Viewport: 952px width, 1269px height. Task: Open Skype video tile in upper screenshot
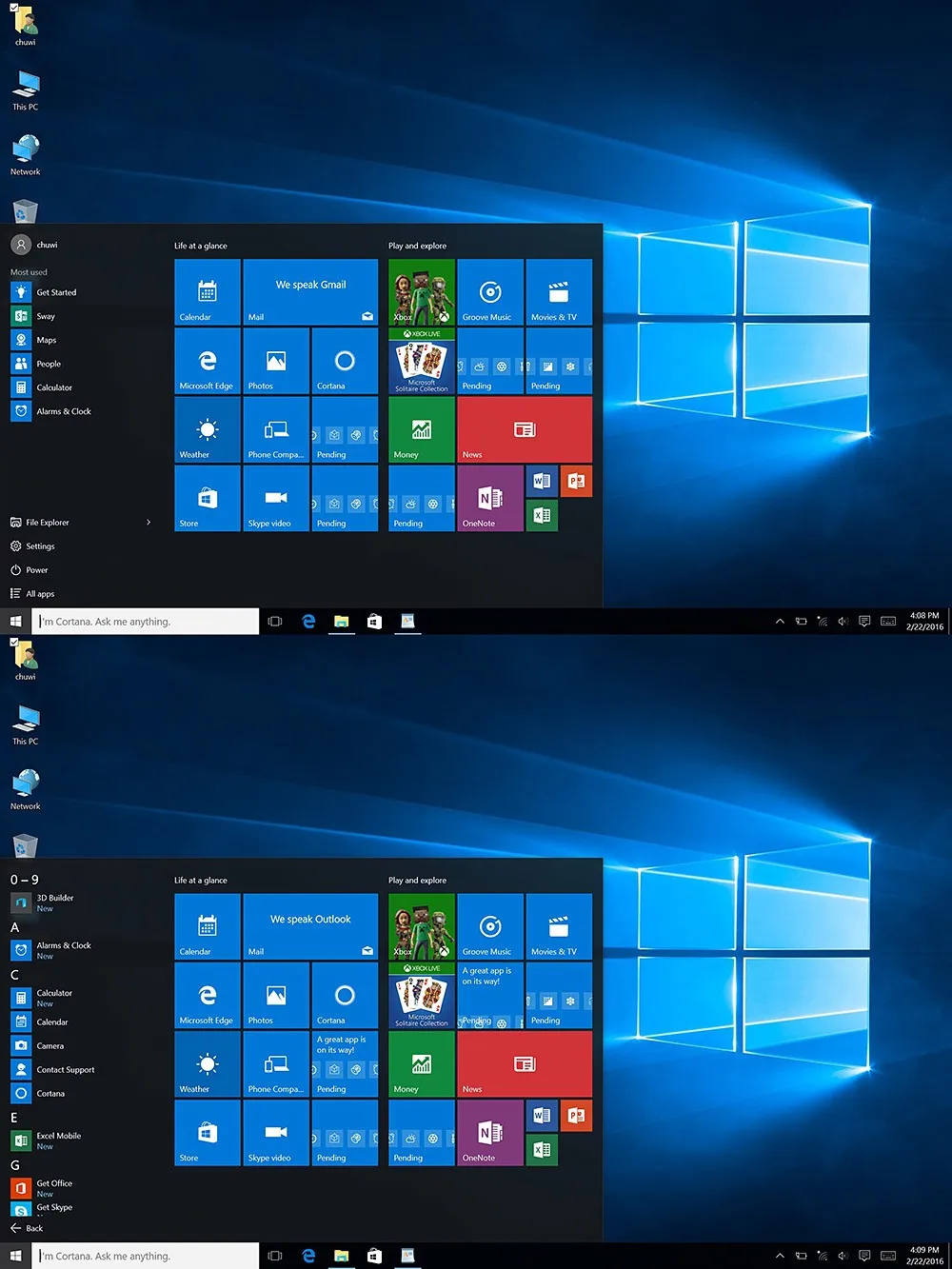[276, 498]
